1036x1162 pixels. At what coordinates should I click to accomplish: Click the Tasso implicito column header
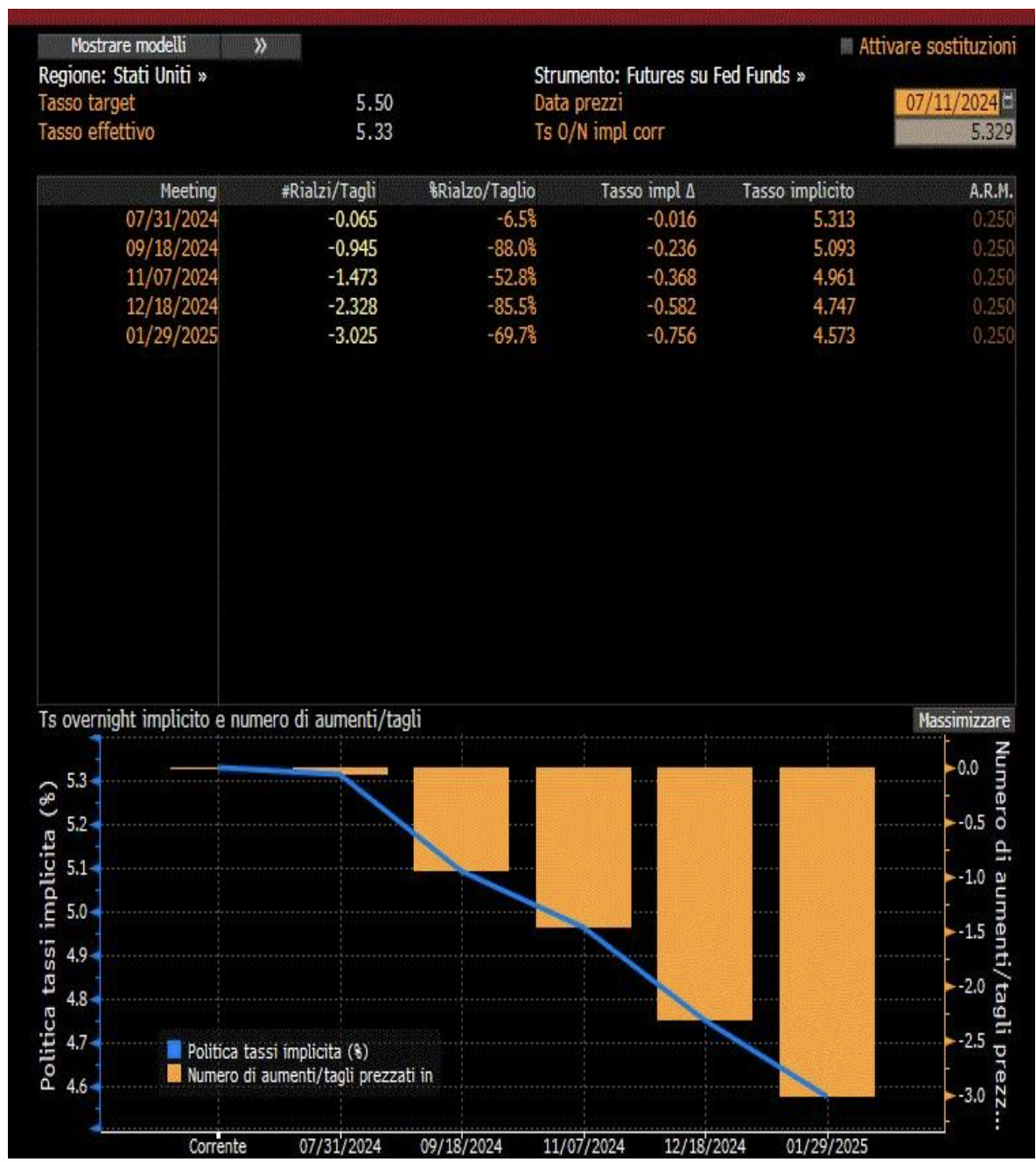click(798, 191)
